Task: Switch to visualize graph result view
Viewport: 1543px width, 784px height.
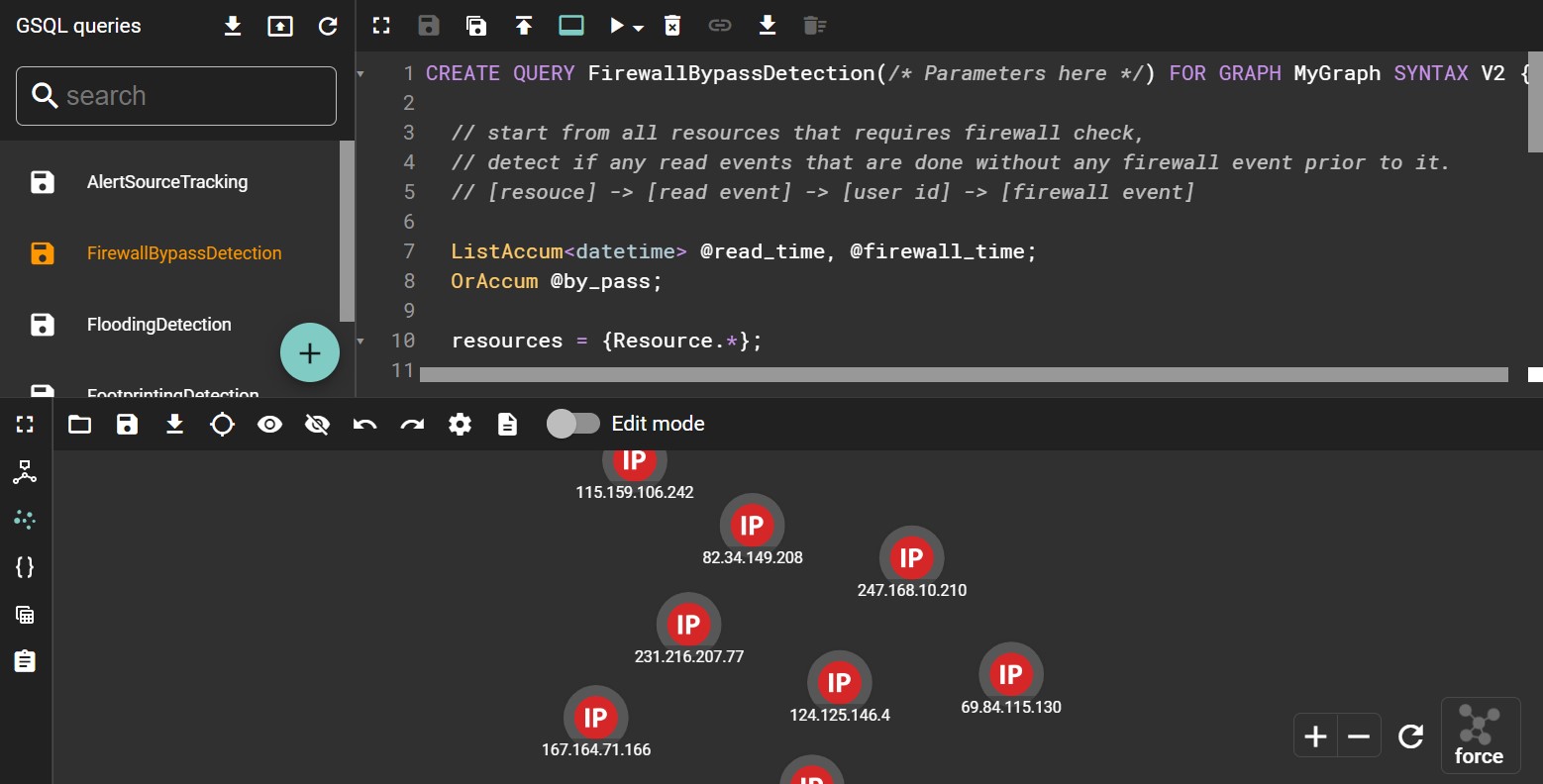Action: [25, 520]
